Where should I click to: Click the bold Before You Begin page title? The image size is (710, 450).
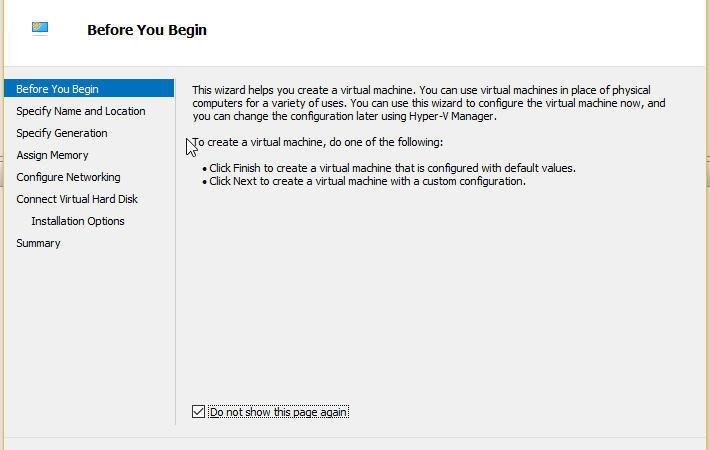147,30
